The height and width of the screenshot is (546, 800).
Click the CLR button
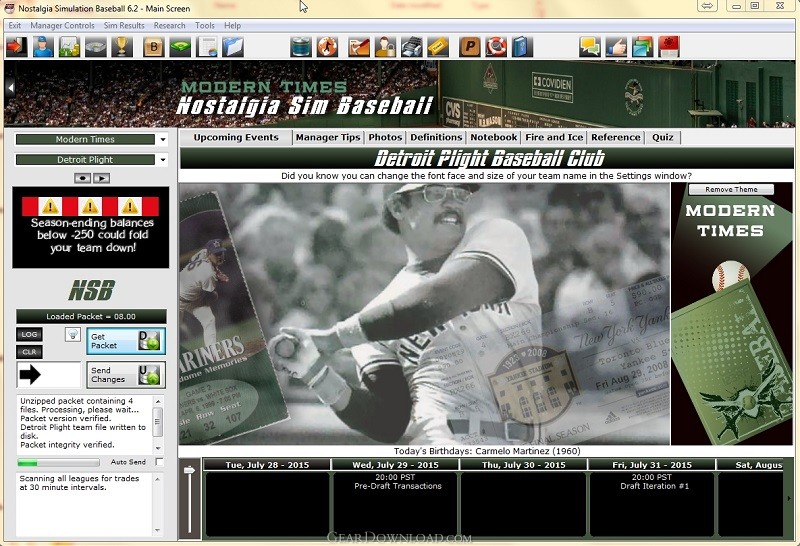(29, 352)
